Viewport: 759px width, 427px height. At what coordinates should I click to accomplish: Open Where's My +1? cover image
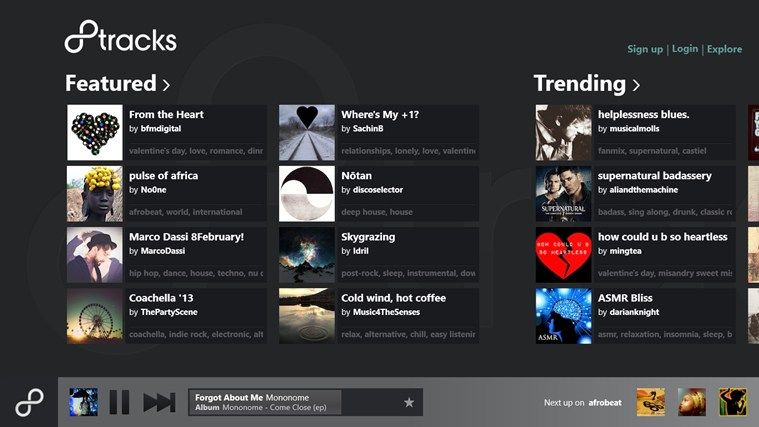307,133
